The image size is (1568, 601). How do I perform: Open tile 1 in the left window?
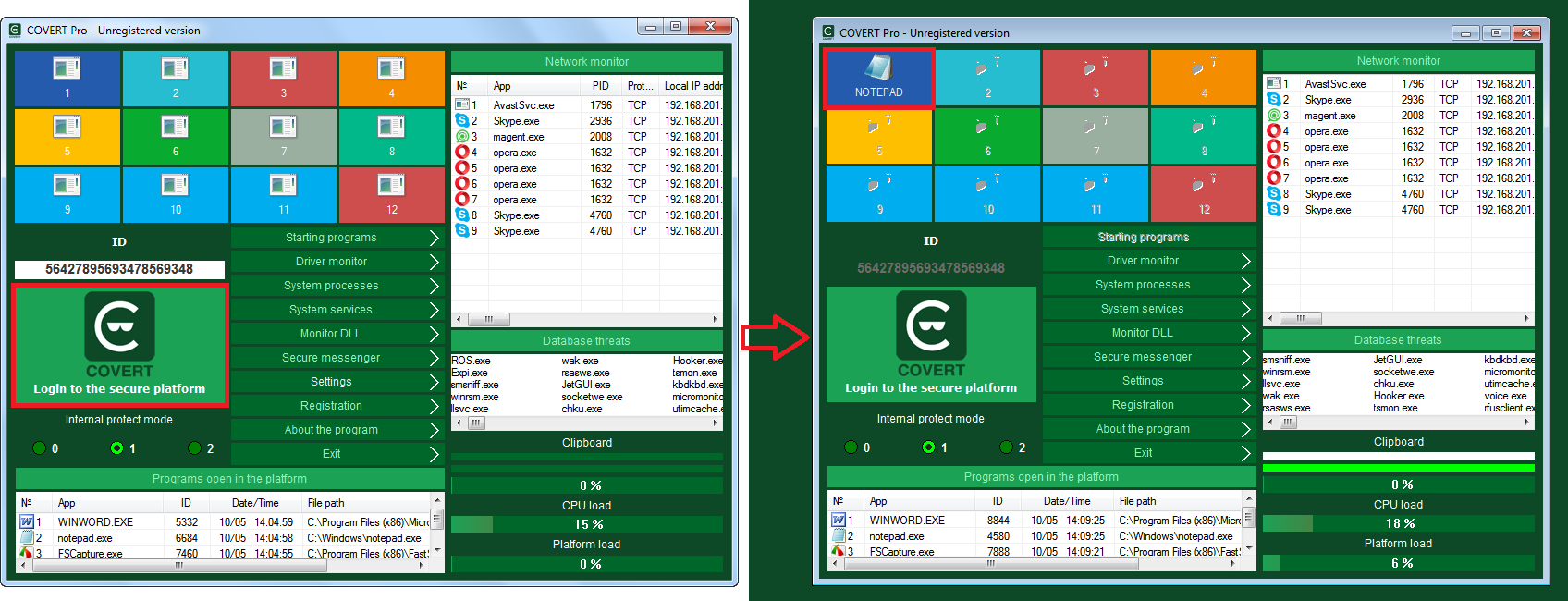pos(67,78)
